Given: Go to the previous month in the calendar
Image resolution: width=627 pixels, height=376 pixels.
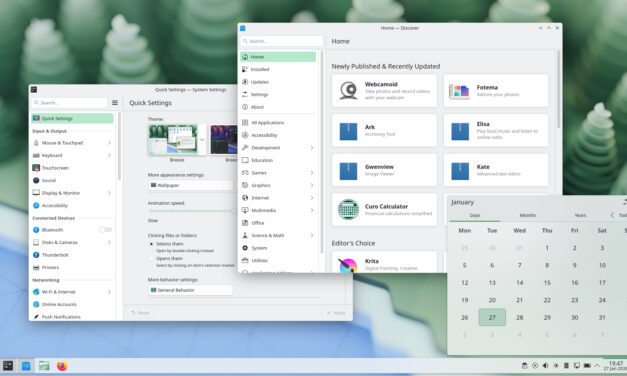Looking at the screenshot, I should coord(612,215).
